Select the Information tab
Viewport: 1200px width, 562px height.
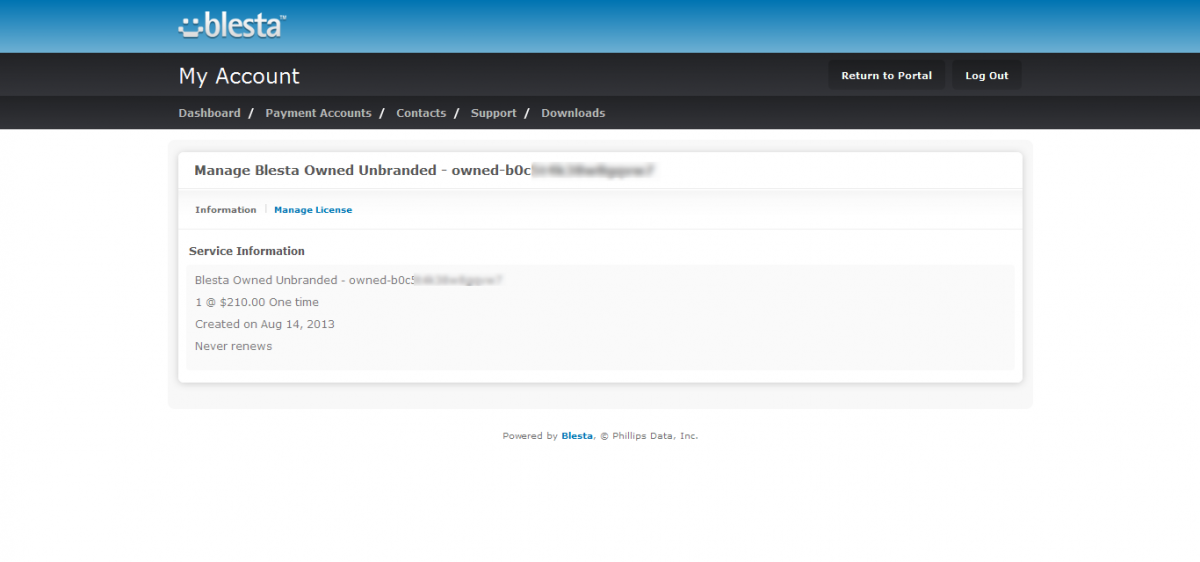tap(225, 210)
